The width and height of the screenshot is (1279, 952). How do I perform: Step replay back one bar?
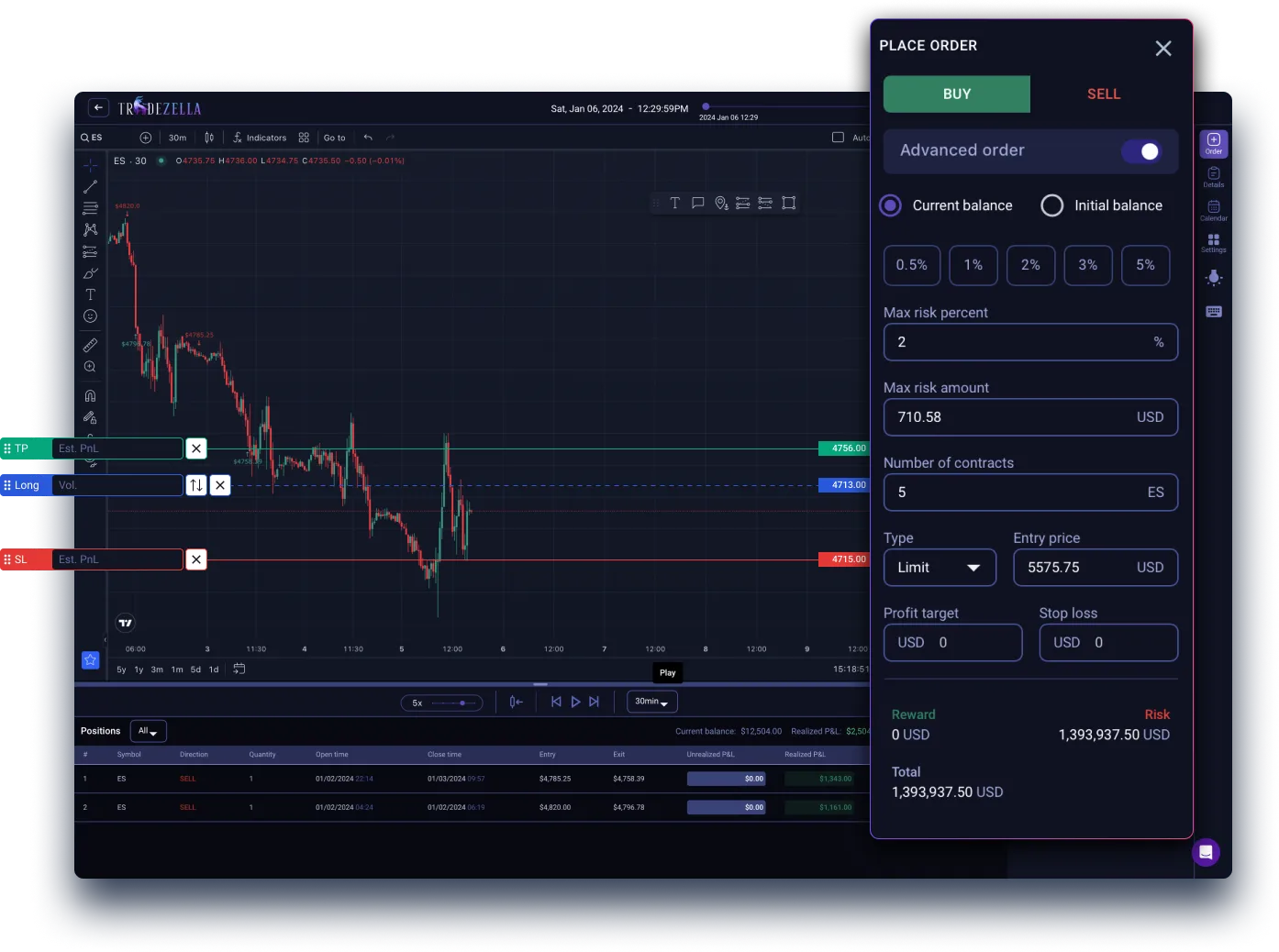tap(556, 702)
